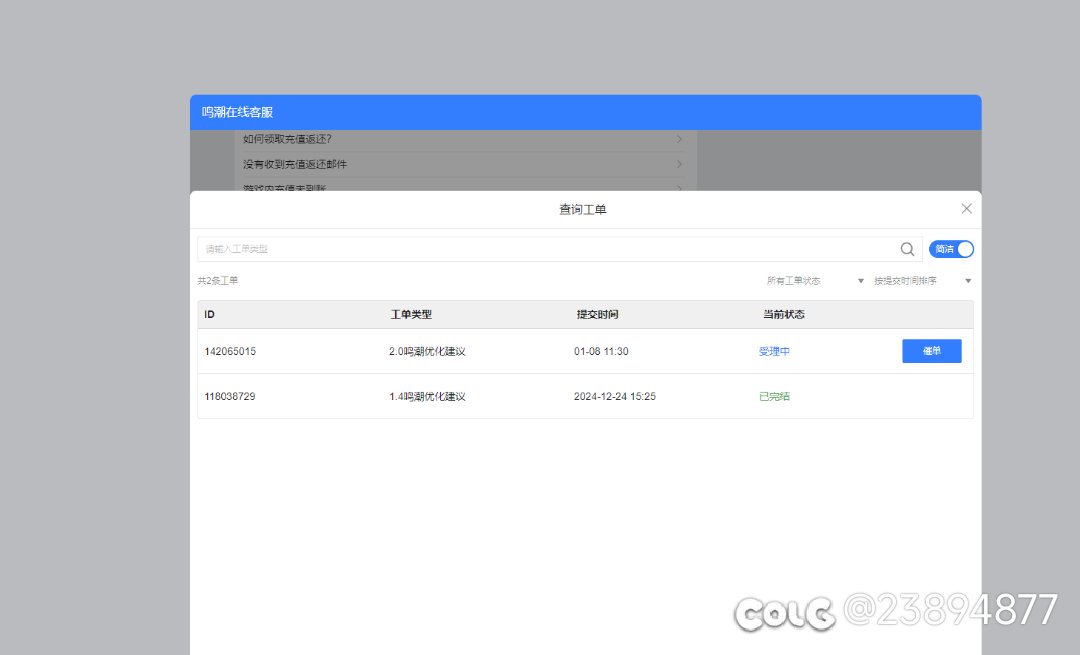Click the 受理中 status text
The height and width of the screenshot is (655, 1080).
(x=774, y=351)
